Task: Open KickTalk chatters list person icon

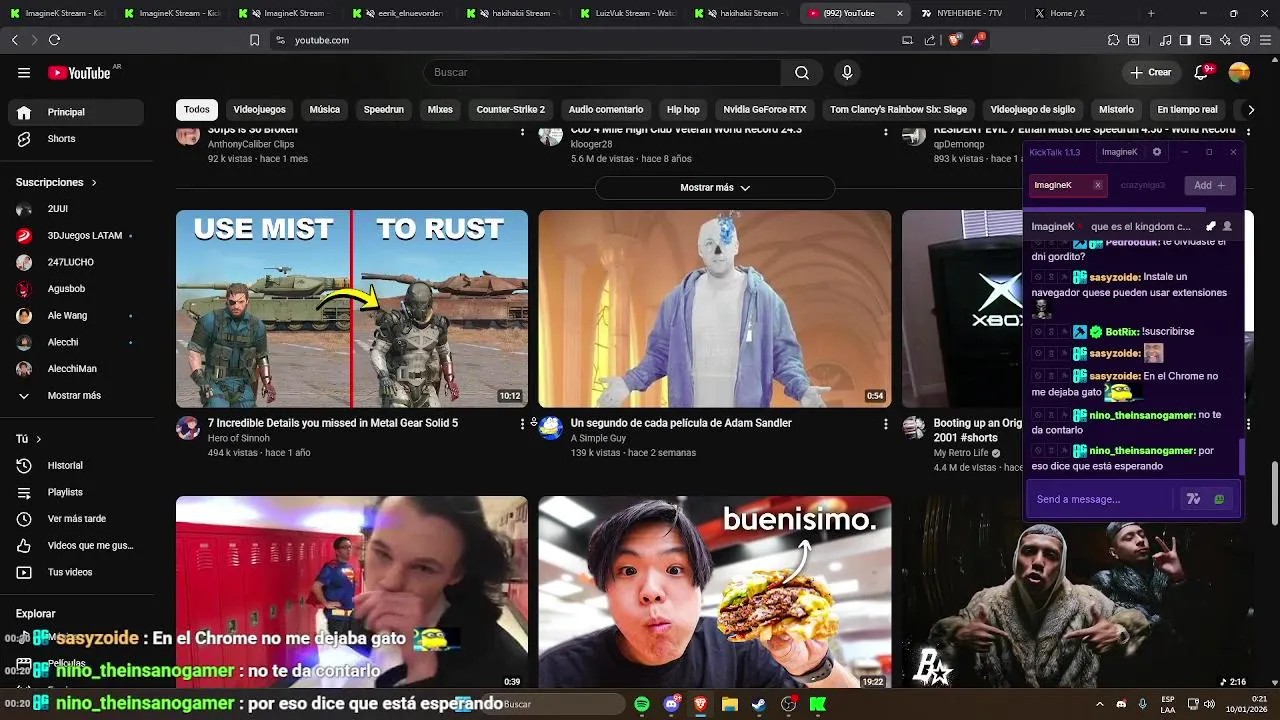Action: pyautogui.click(x=1228, y=227)
